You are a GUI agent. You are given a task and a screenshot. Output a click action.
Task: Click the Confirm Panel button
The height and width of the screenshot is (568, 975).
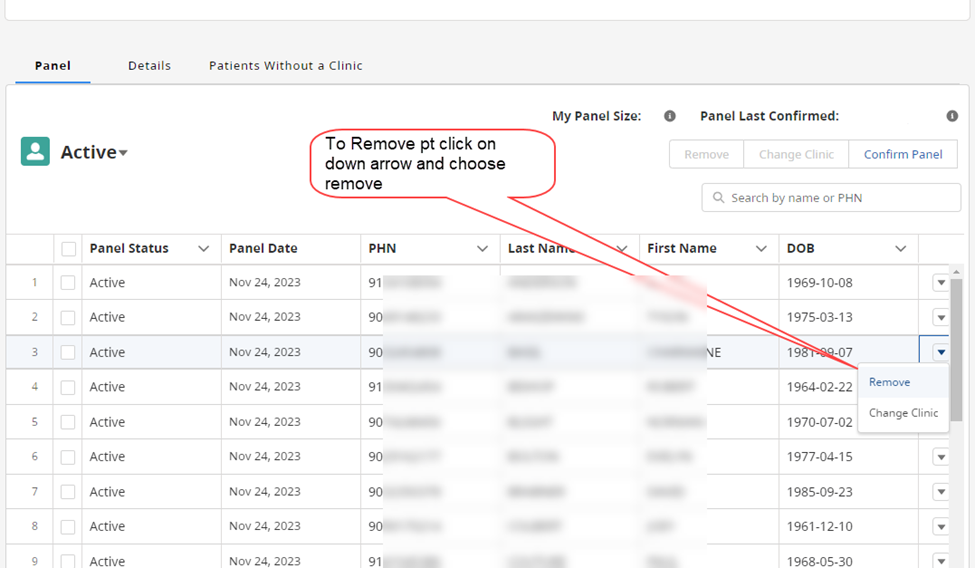tap(902, 154)
